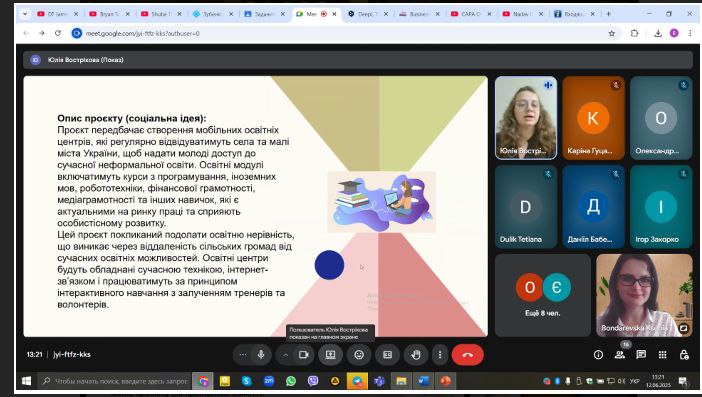Click the Windows taskbar search field

pyautogui.click(x=115, y=381)
